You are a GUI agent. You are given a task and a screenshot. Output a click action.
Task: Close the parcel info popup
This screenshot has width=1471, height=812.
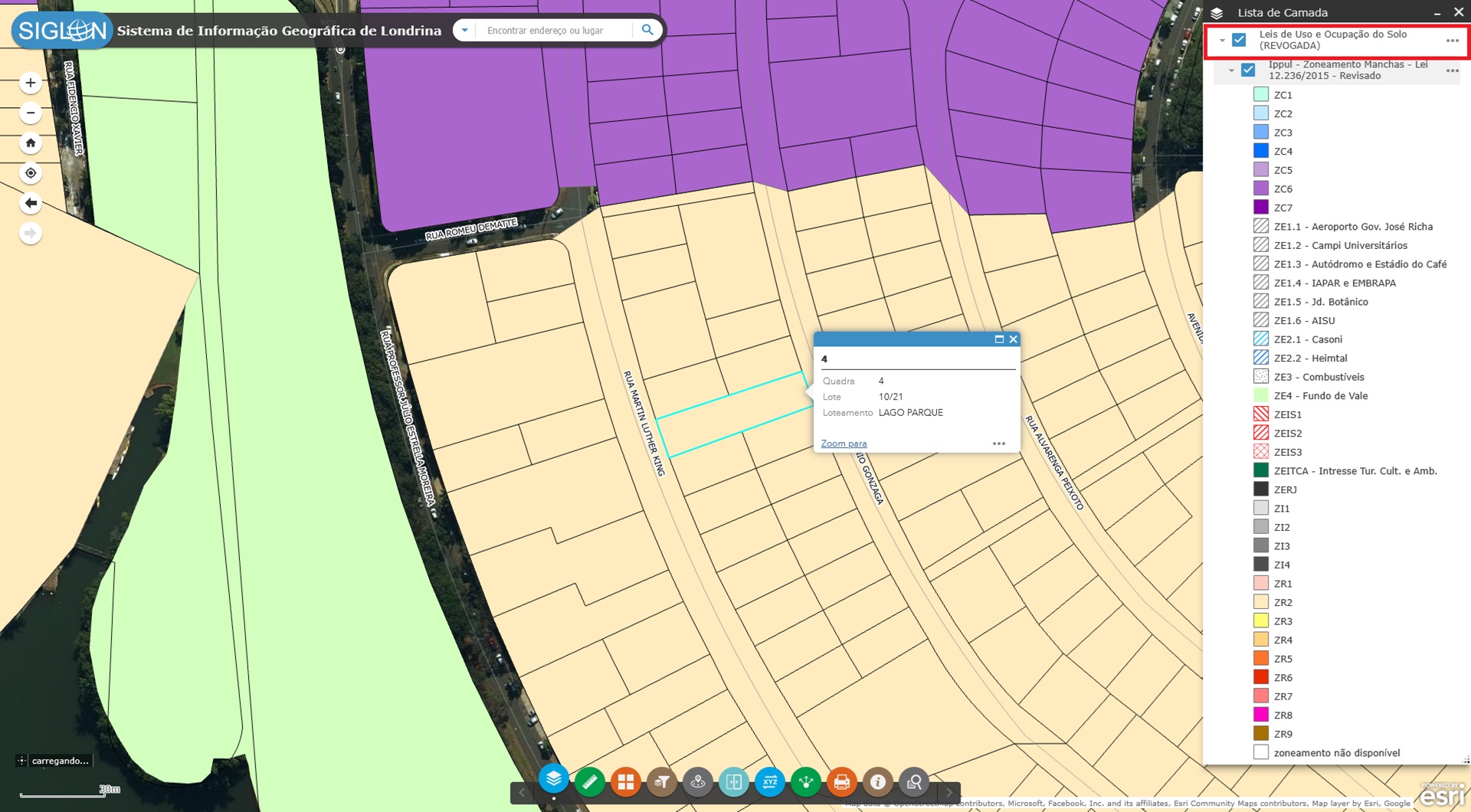click(x=1013, y=339)
